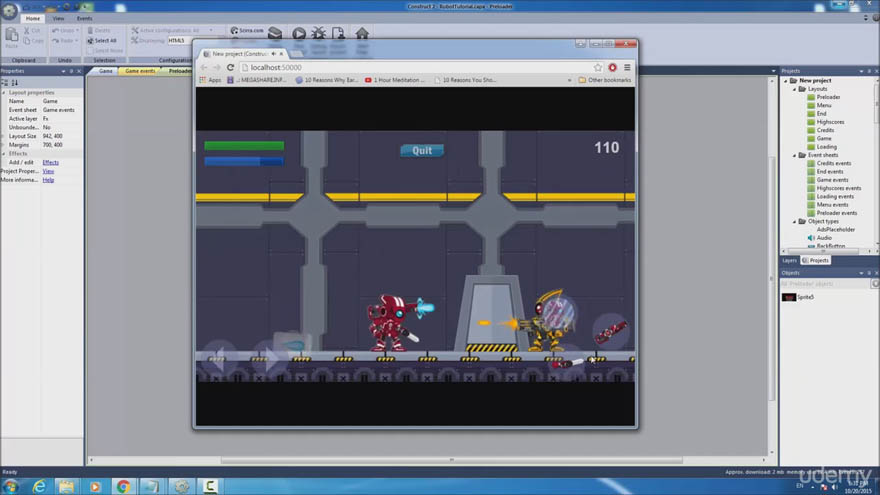Open Chrome from the taskbar
This screenshot has height=495, width=880.
[x=123, y=486]
